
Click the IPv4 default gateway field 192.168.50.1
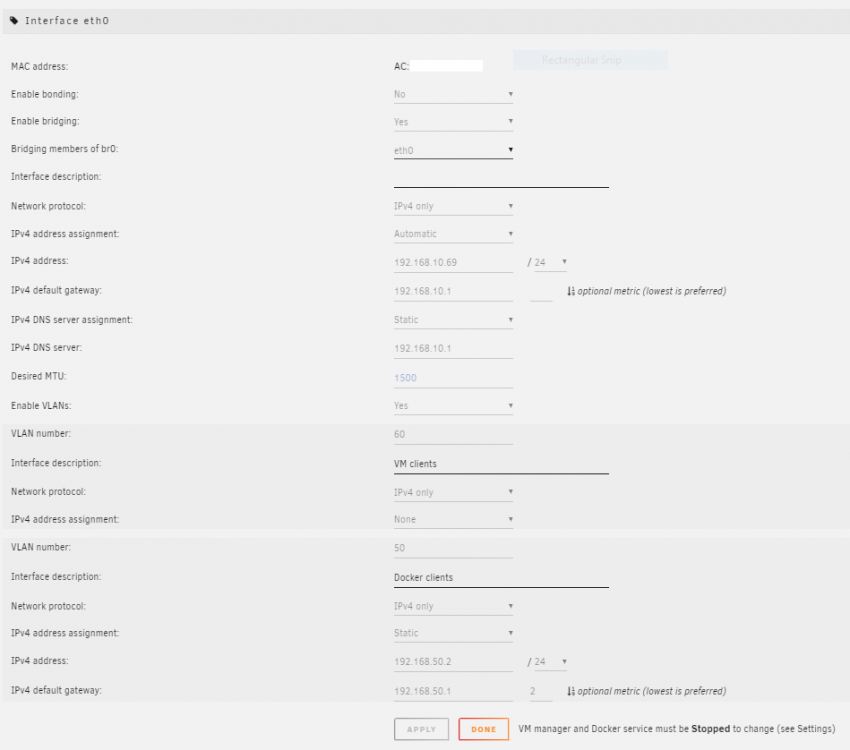coord(453,691)
